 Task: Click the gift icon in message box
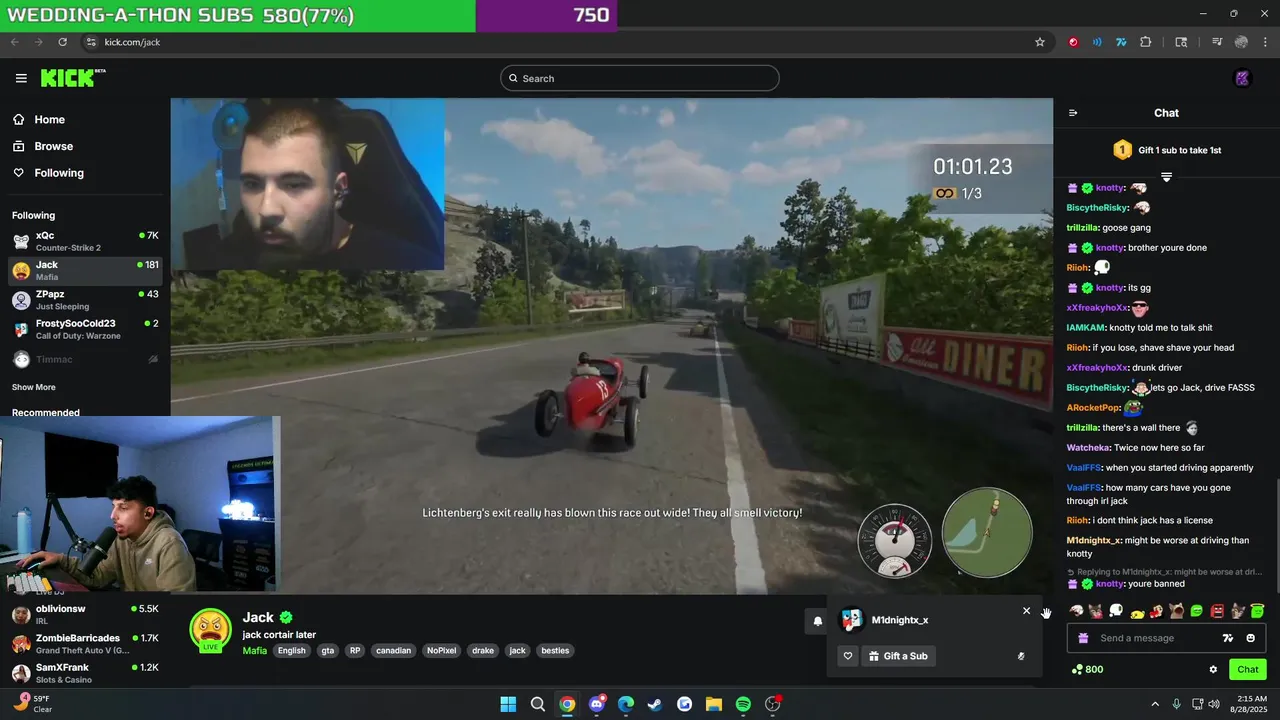[1081, 638]
